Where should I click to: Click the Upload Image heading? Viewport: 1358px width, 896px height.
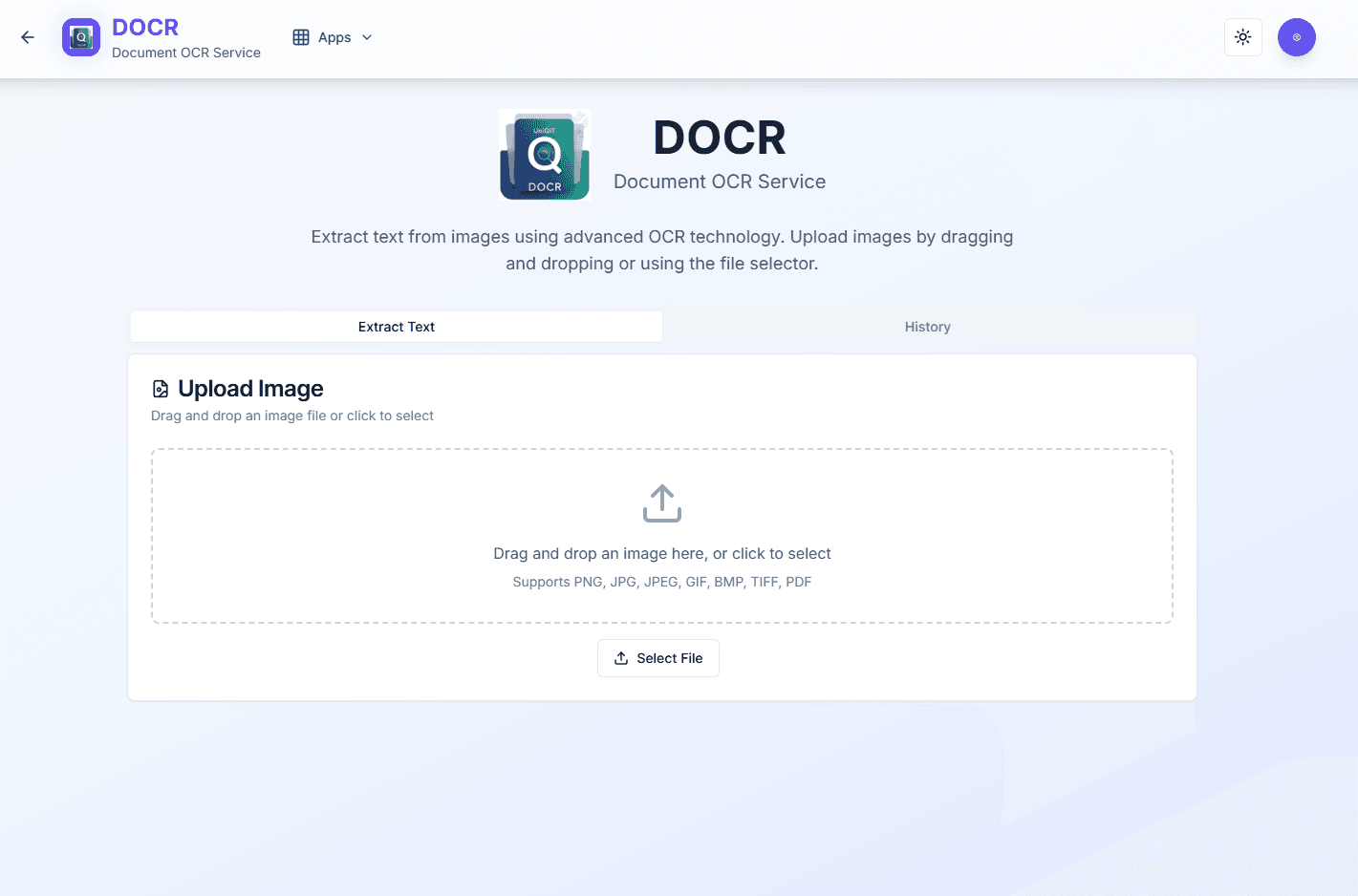[x=250, y=389]
